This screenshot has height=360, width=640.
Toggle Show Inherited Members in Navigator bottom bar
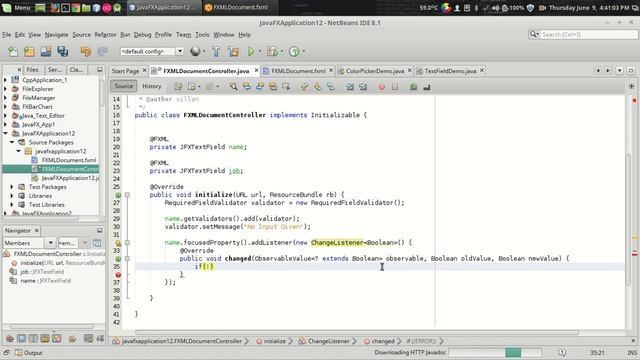(10, 338)
